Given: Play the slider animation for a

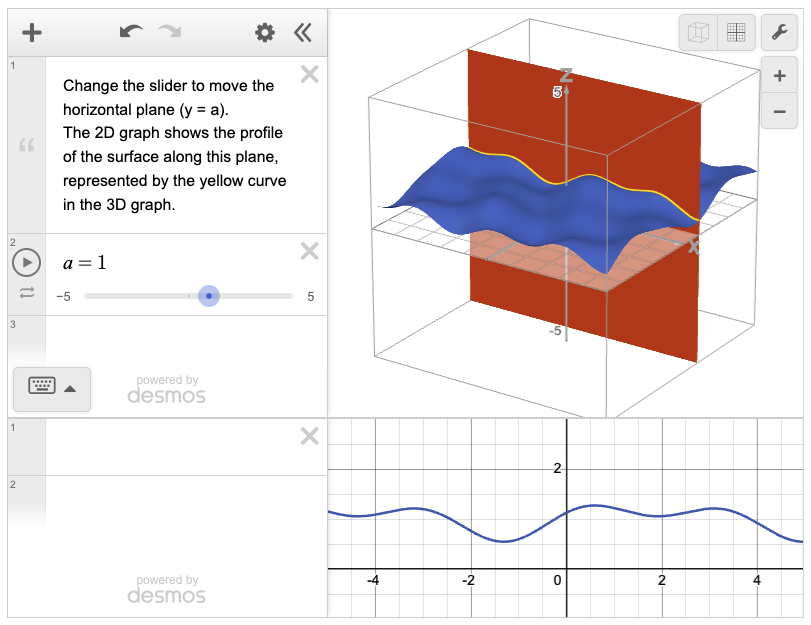Looking at the screenshot, I should point(26,263).
